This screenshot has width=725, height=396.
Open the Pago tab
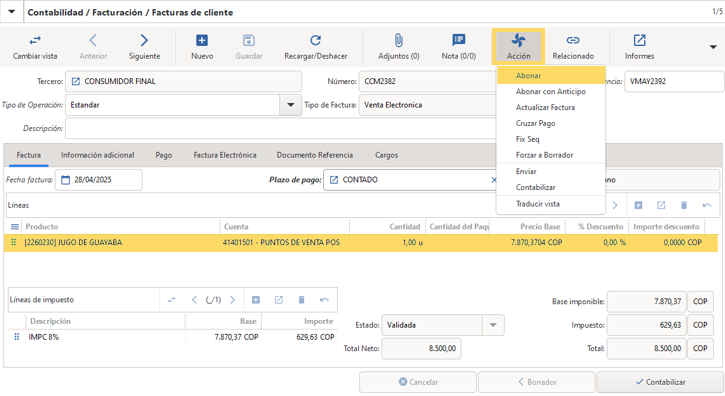click(x=164, y=155)
